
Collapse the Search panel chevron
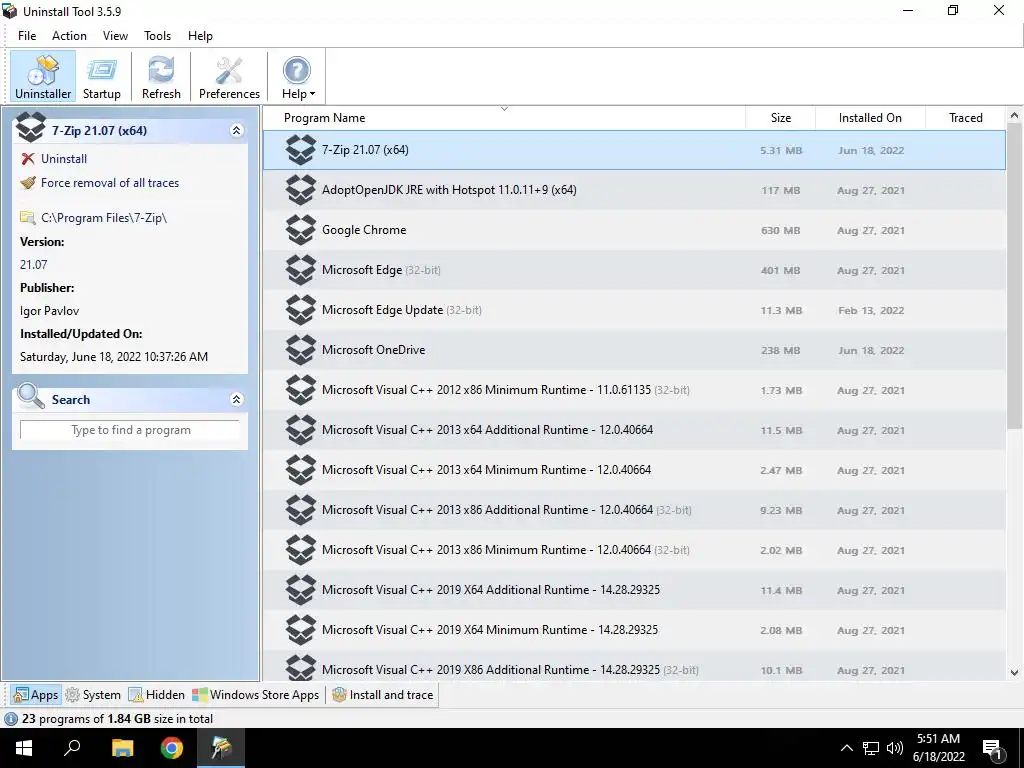pos(236,399)
